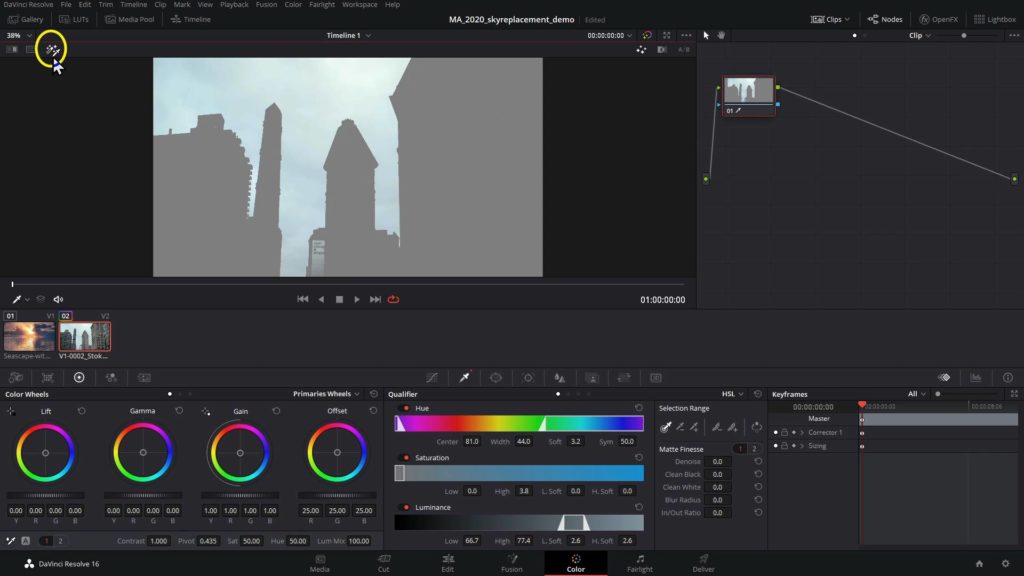The image size is (1024, 576).
Task: Click the mute audio speaker icon
Action: click(58, 299)
